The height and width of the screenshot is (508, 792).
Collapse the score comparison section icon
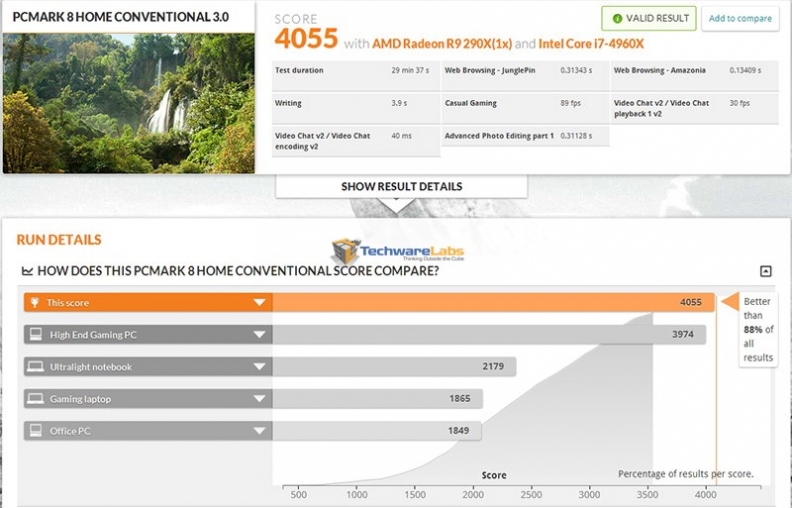tap(766, 271)
